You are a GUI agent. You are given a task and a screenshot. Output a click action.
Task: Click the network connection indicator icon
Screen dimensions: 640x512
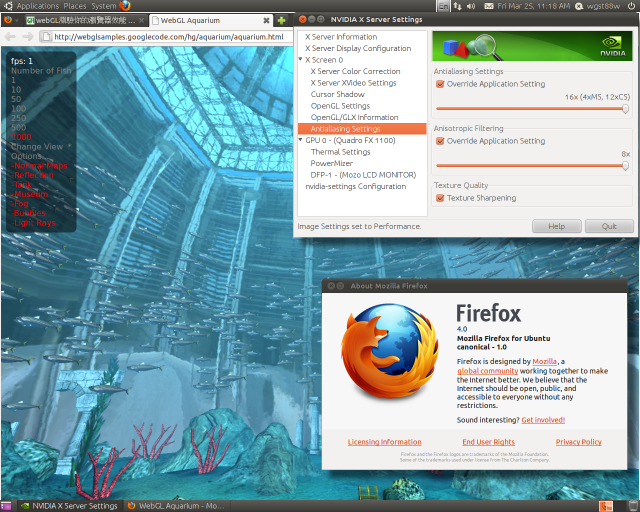click(458, 6)
